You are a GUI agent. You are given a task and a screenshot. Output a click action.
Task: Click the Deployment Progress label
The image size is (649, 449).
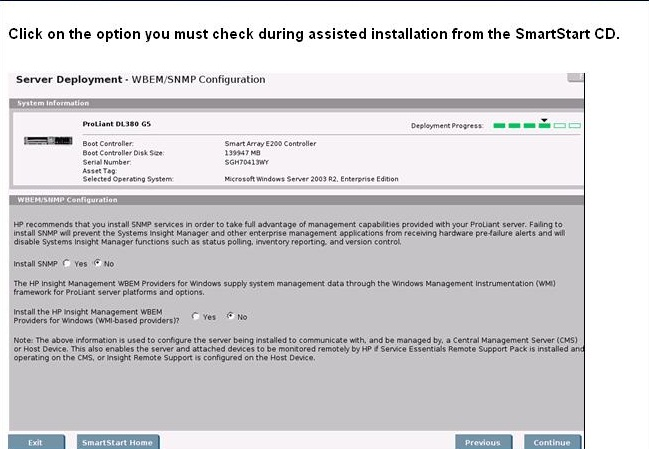[x=447, y=126]
